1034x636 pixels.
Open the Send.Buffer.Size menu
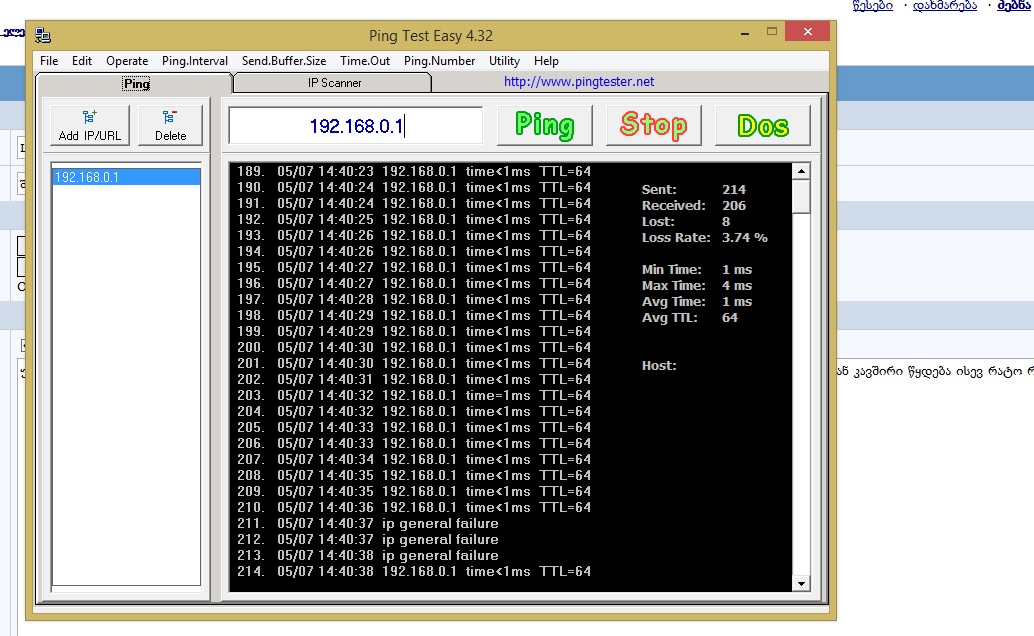[x=284, y=61]
